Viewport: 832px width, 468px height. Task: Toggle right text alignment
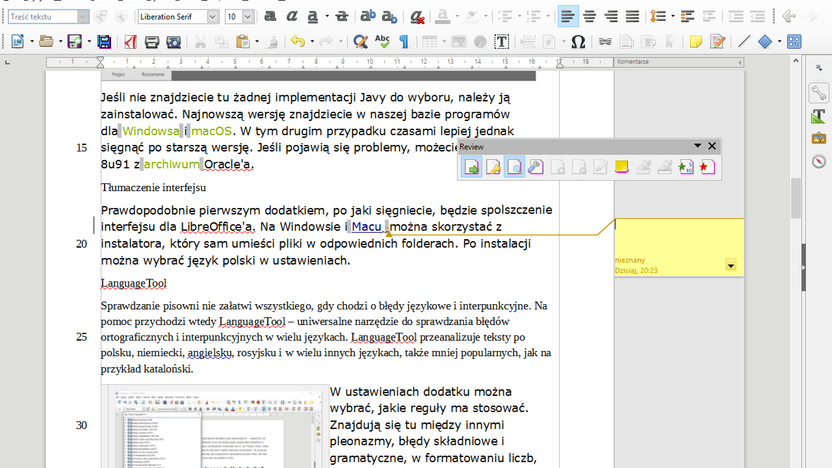pos(611,16)
